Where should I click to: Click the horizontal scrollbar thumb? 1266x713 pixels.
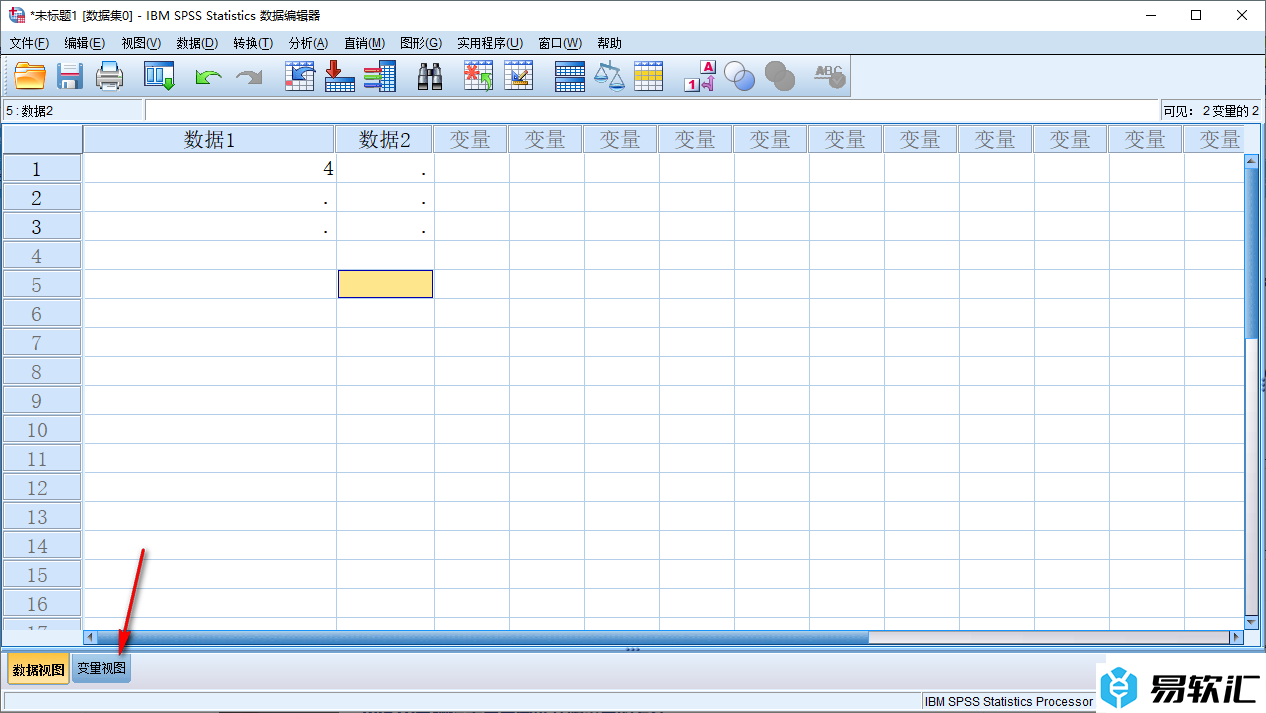pyautogui.click(x=483, y=636)
